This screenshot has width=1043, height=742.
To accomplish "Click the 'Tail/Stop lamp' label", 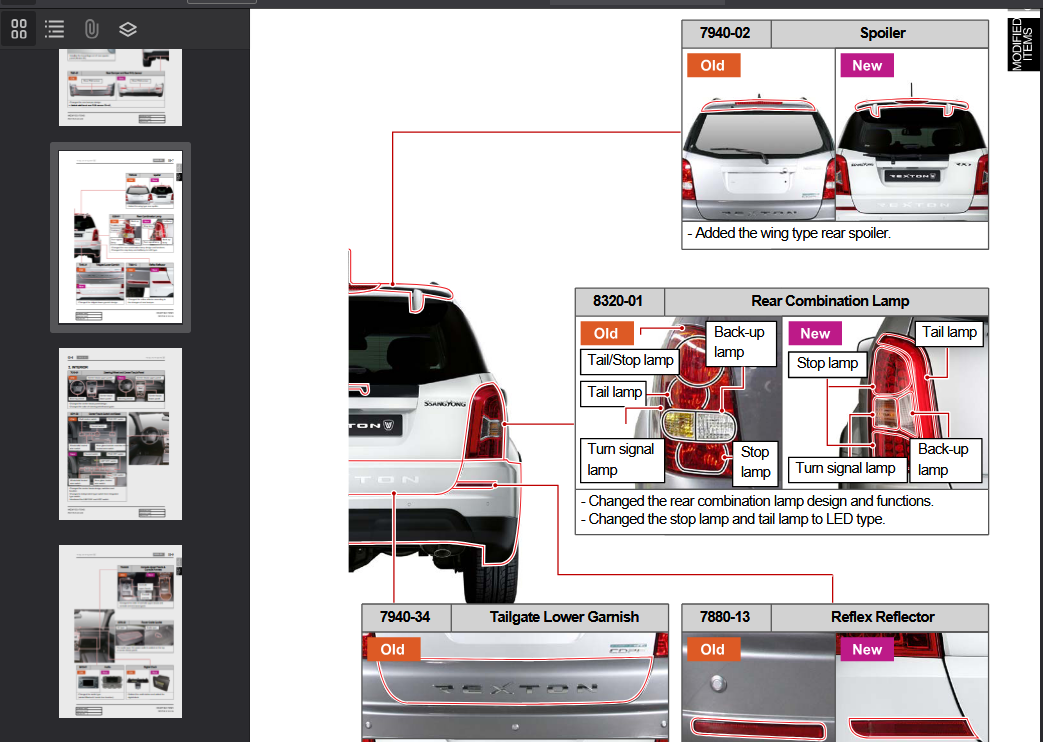I will click(x=630, y=361).
